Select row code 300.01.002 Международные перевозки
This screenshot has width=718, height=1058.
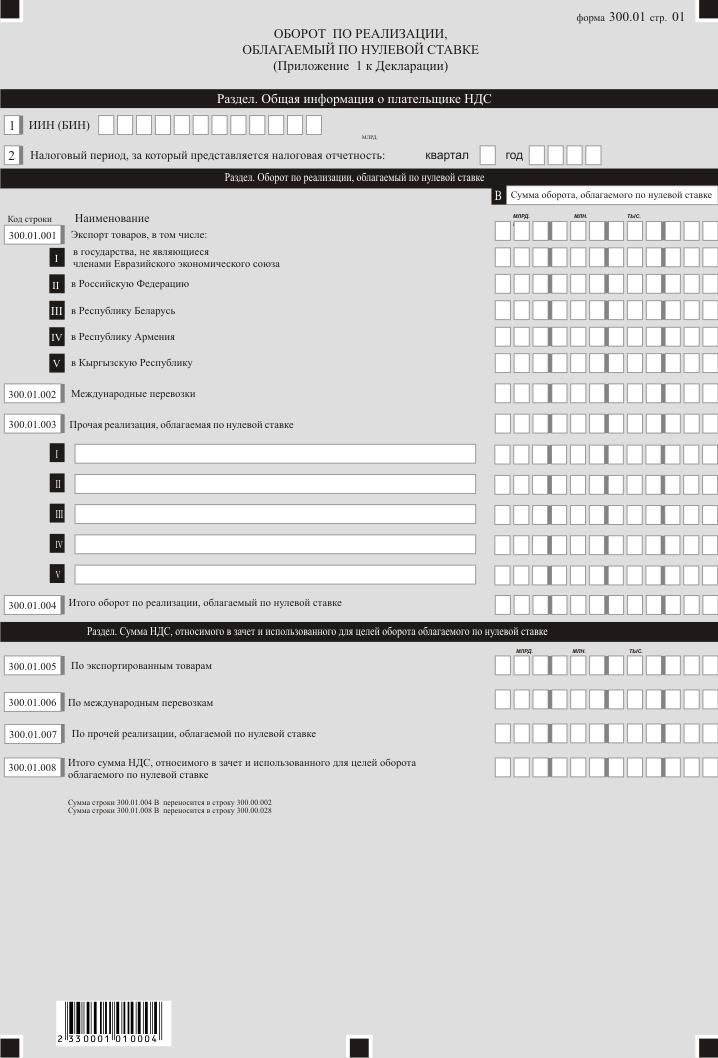click(x=33, y=395)
